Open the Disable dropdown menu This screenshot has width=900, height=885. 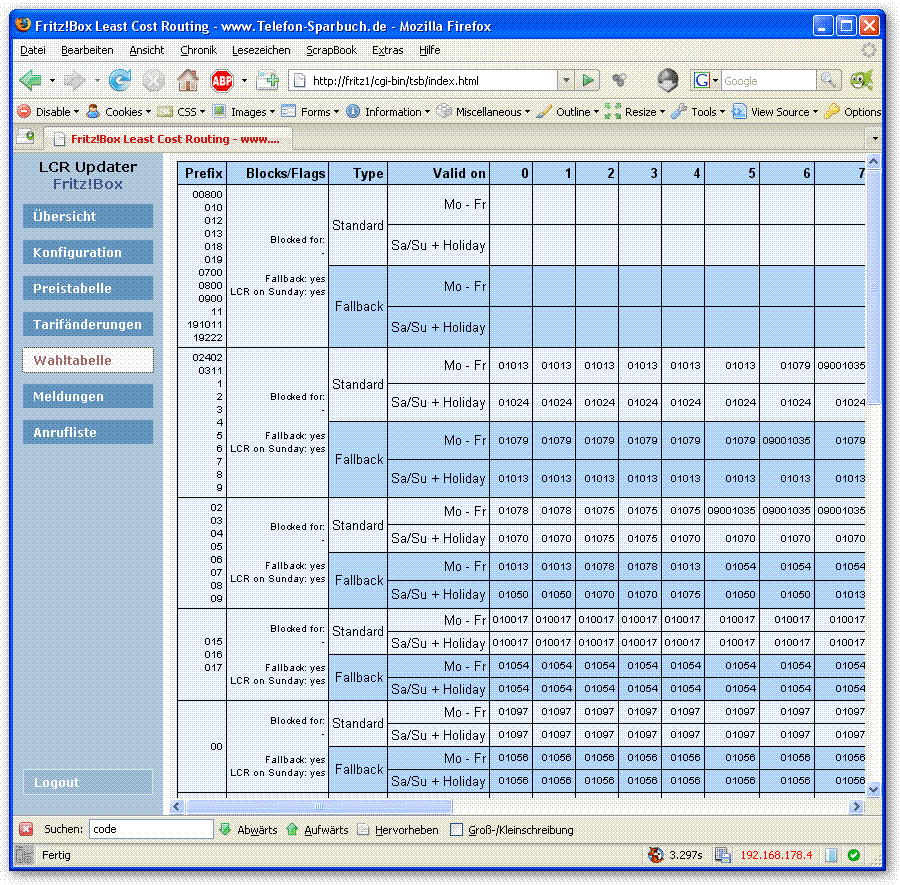pos(48,111)
